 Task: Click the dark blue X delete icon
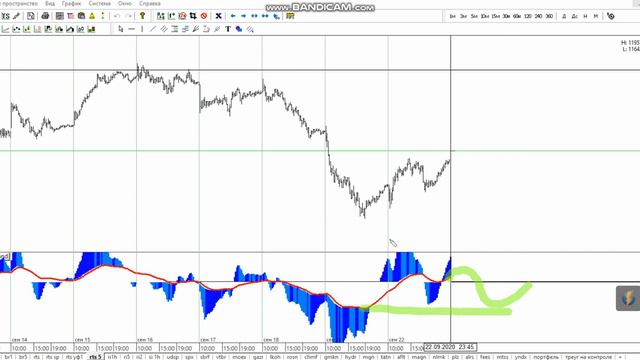(218, 16)
